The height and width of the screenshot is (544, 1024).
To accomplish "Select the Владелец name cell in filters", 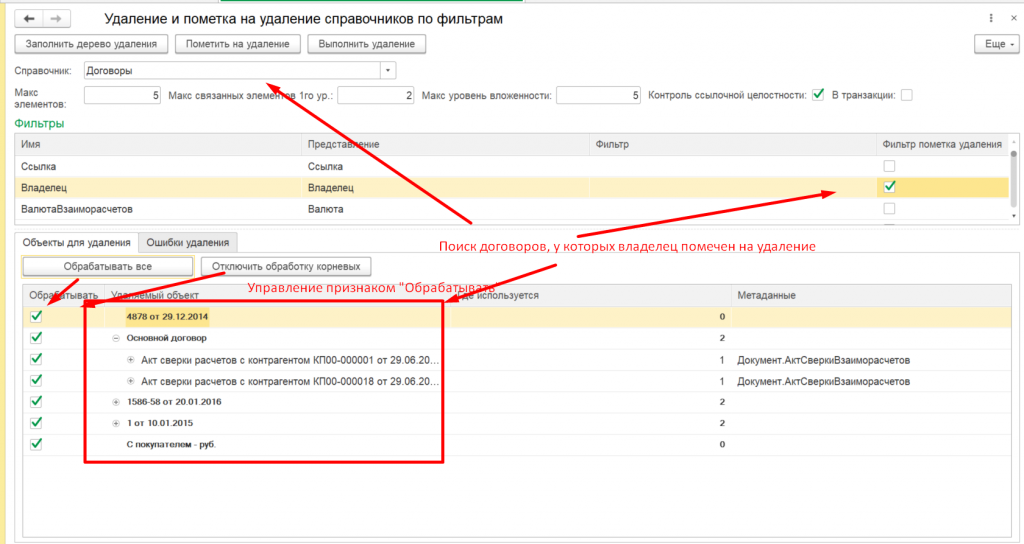I will (158, 188).
